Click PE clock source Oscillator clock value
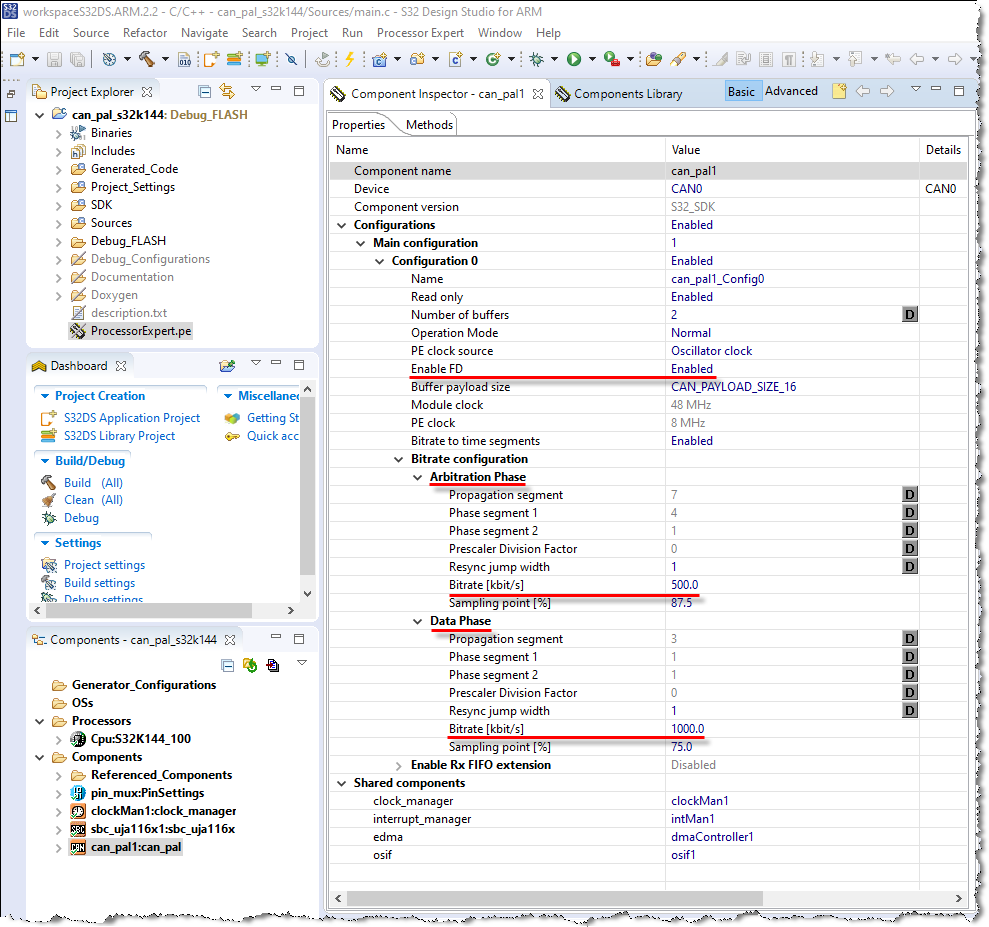989x927 pixels. point(711,351)
